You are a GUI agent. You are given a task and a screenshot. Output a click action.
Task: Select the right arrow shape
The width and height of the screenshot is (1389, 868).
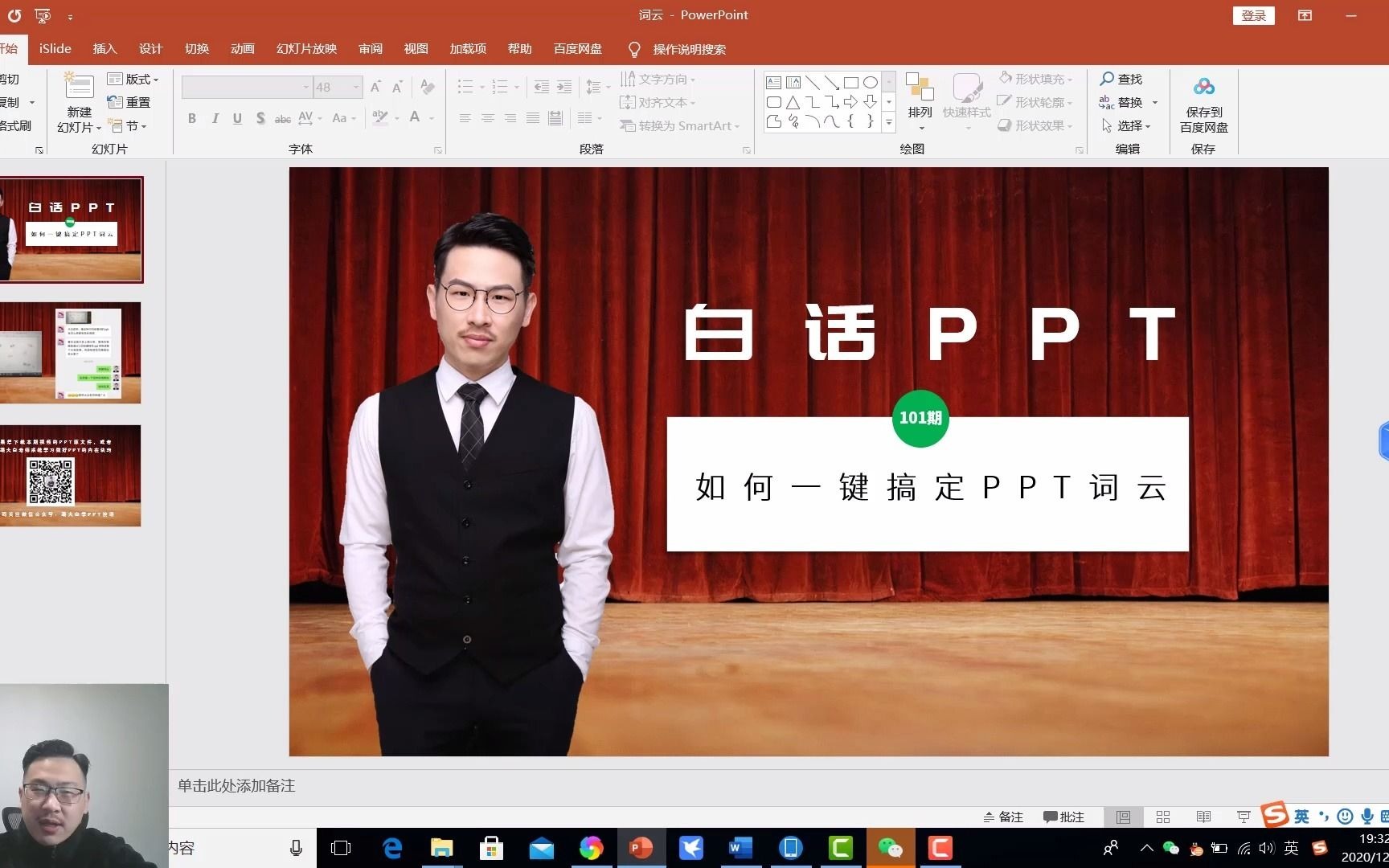point(850,102)
